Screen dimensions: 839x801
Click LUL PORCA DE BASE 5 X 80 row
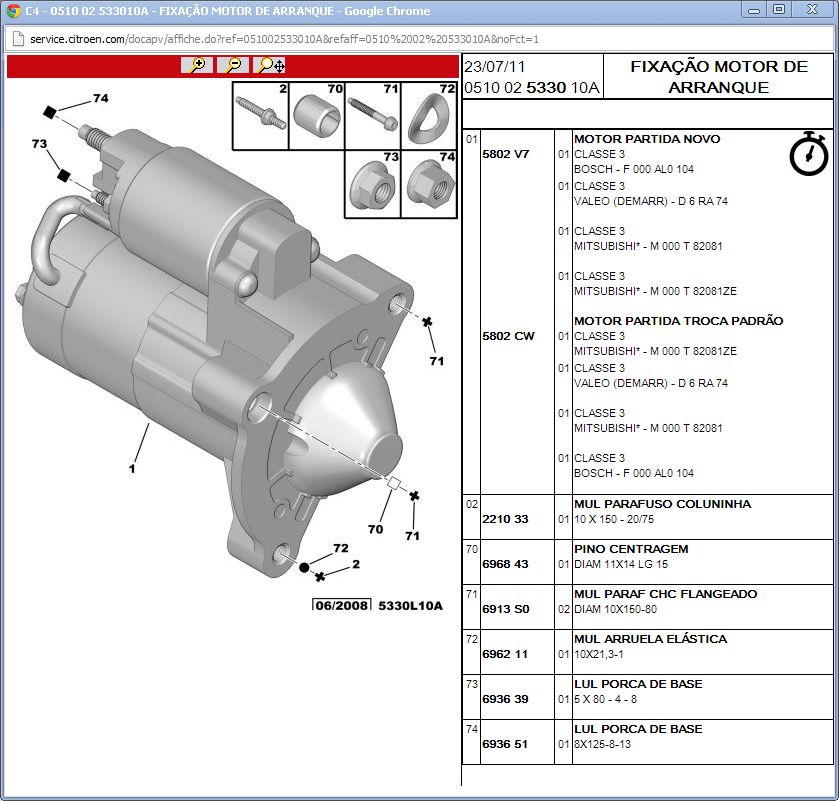point(647,697)
